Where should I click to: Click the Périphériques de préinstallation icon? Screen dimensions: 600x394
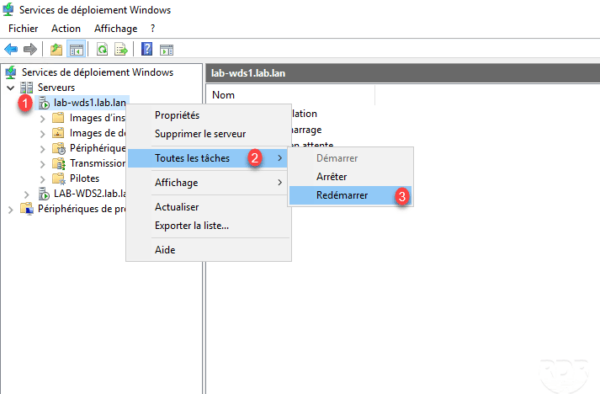[x=27, y=209]
